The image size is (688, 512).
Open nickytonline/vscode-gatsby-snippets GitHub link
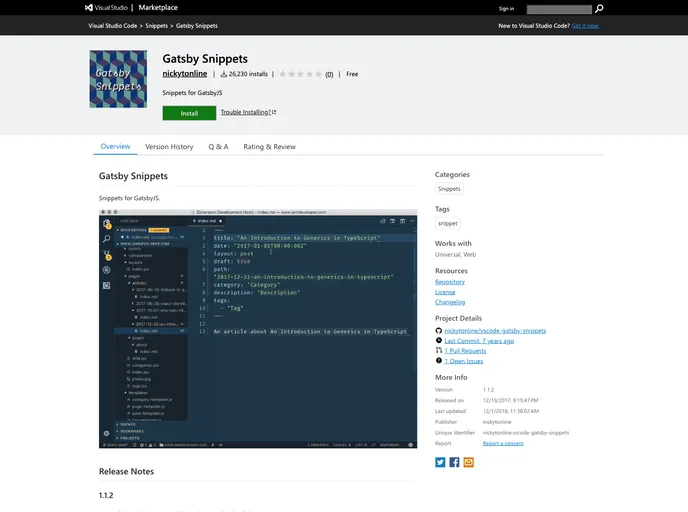click(495, 331)
